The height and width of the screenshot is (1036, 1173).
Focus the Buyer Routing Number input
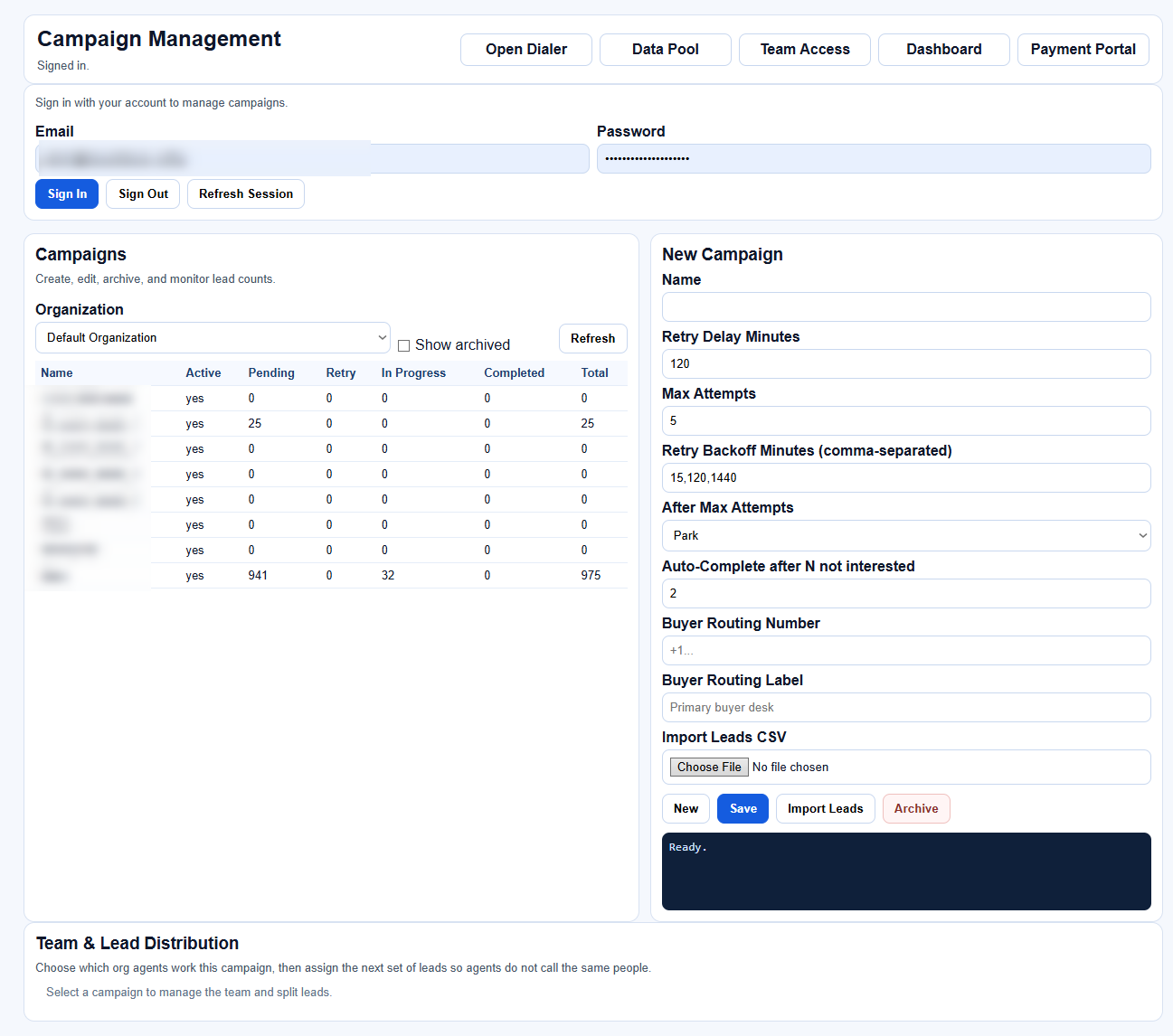coord(906,650)
